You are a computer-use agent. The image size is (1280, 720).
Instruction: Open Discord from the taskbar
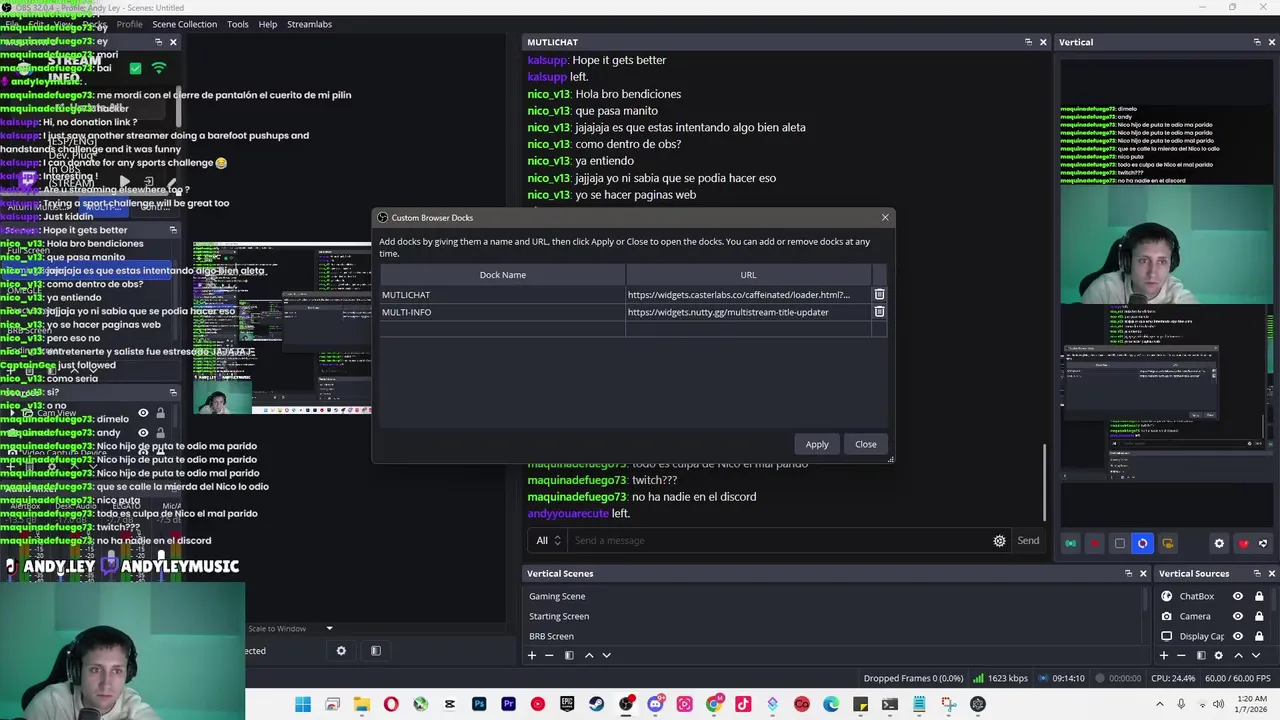pos(655,705)
